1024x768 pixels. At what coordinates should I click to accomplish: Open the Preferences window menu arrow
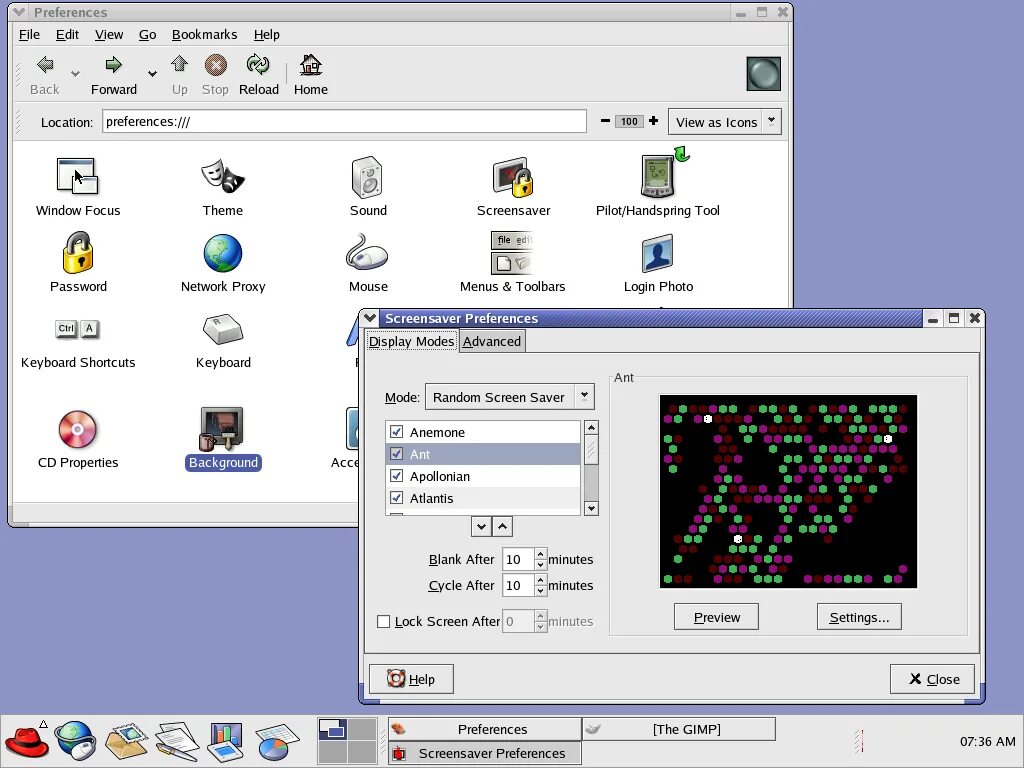pos(19,12)
